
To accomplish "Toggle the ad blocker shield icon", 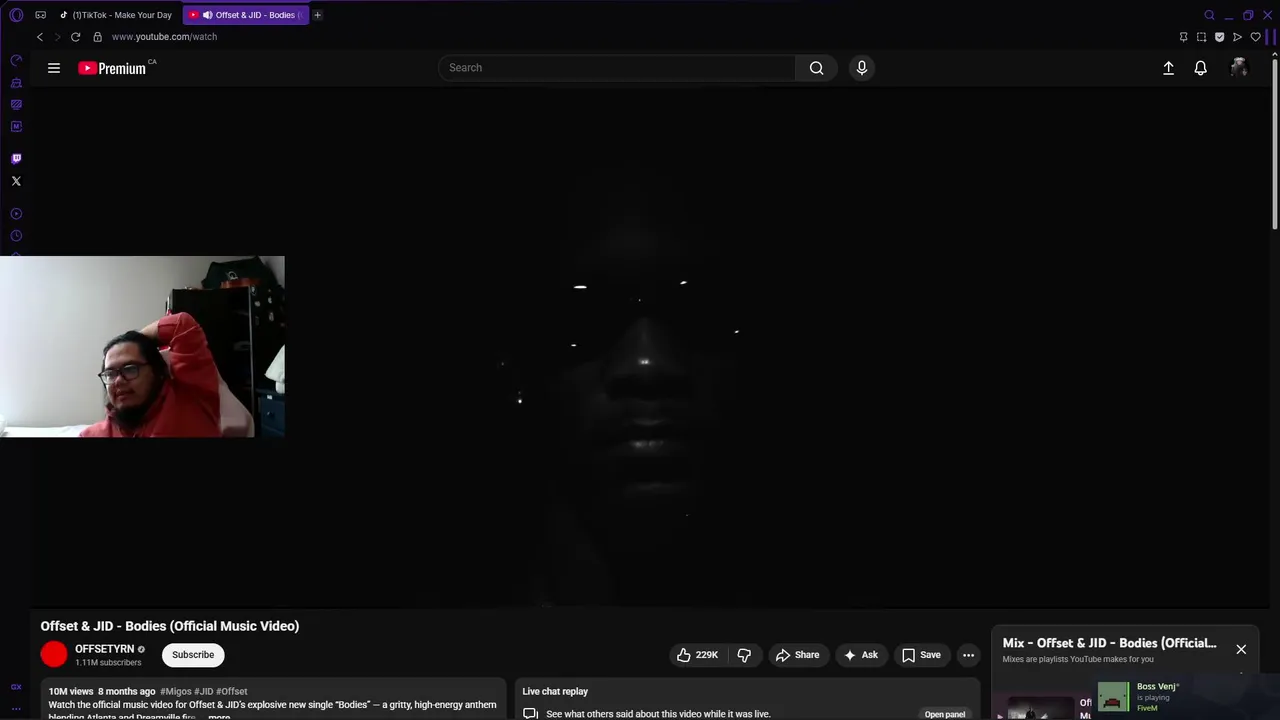I will [x=1219, y=37].
